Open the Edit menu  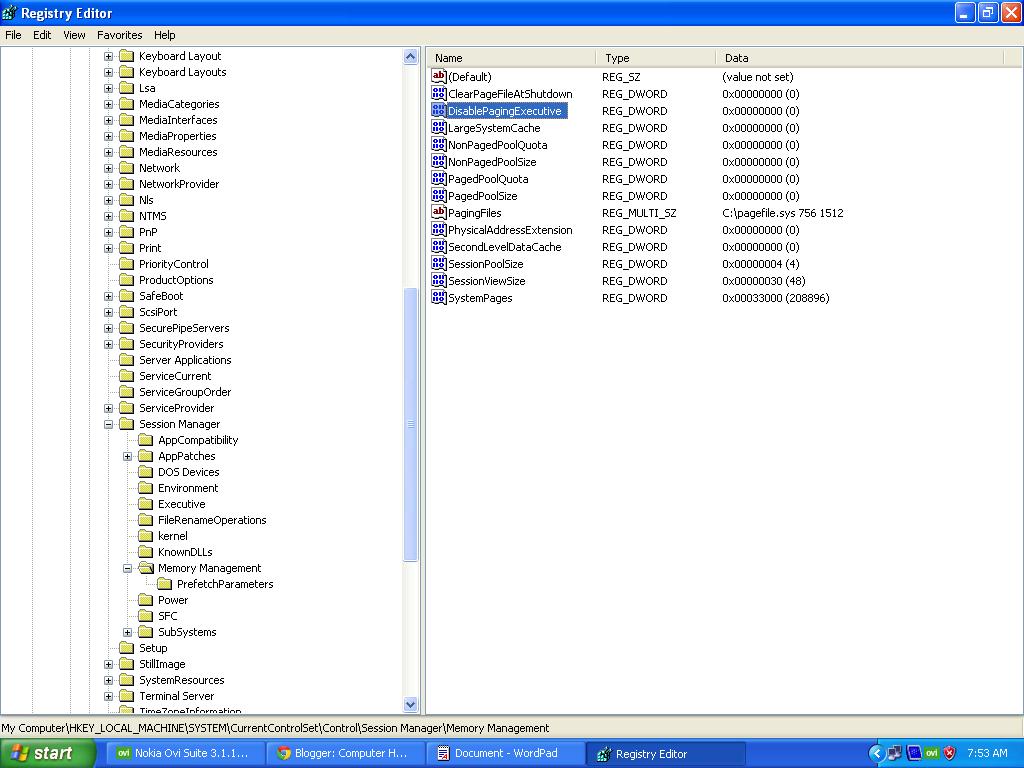coord(42,35)
